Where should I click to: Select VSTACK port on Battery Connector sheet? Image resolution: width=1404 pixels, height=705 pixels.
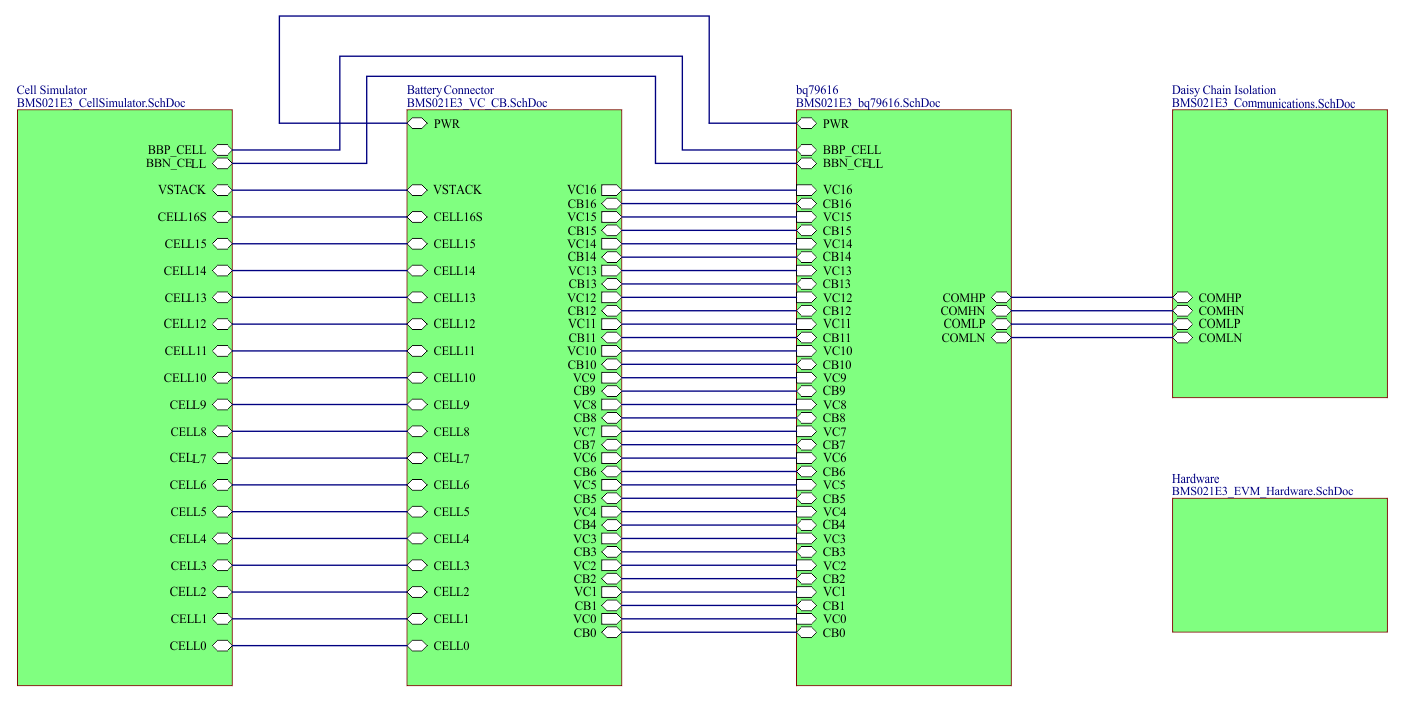pyautogui.click(x=417, y=190)
